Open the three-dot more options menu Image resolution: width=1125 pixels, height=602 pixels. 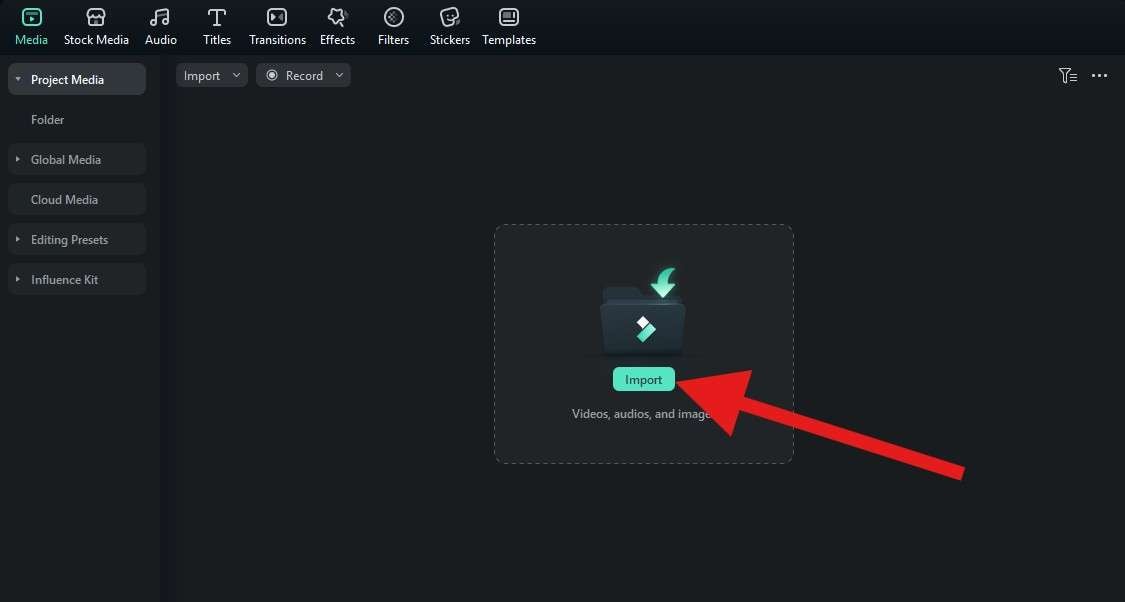point(1099,75)
